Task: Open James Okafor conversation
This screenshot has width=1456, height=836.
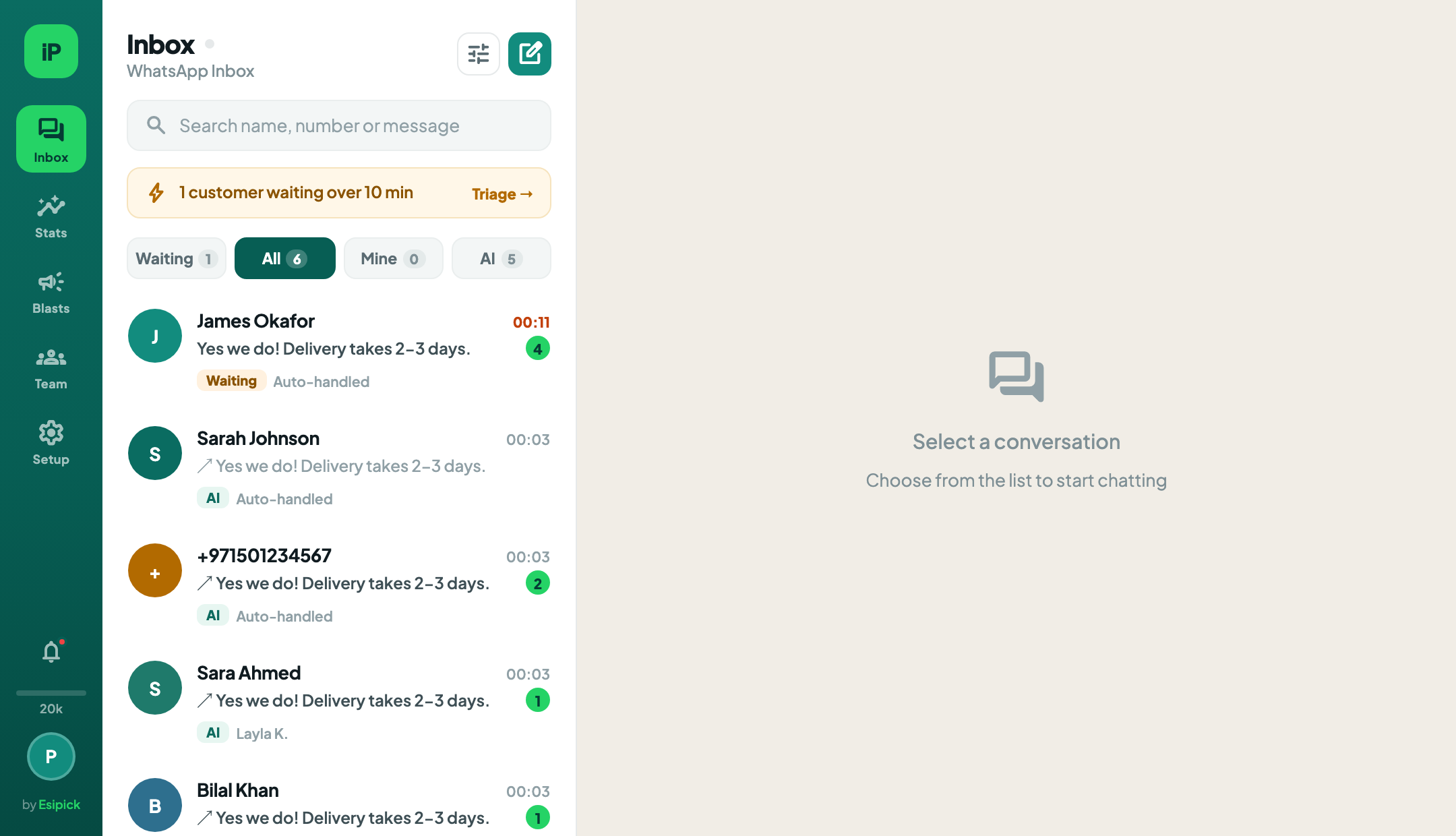Action: [339, 351]
